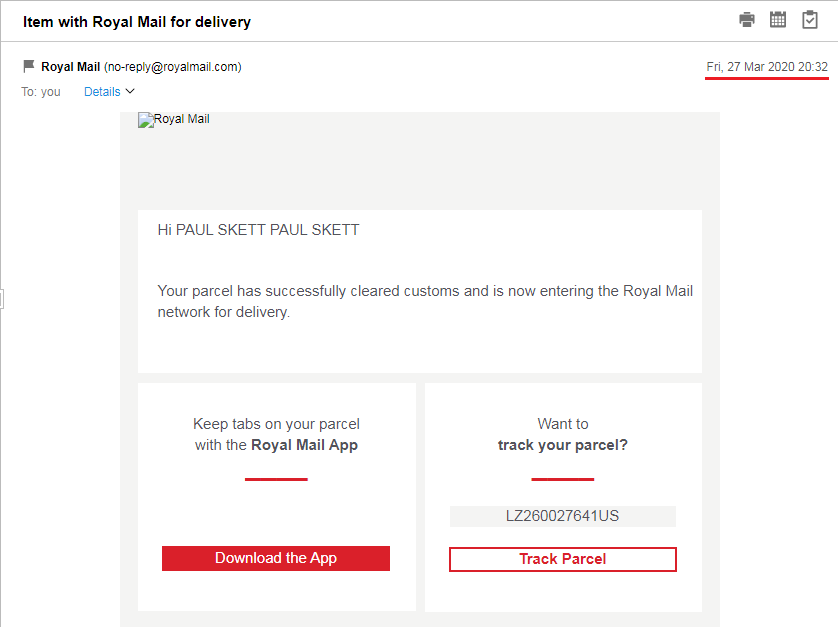The image size is (838, 627).
Task: Select tracking number LZ260027641US
Action: [x=562, y=516]
